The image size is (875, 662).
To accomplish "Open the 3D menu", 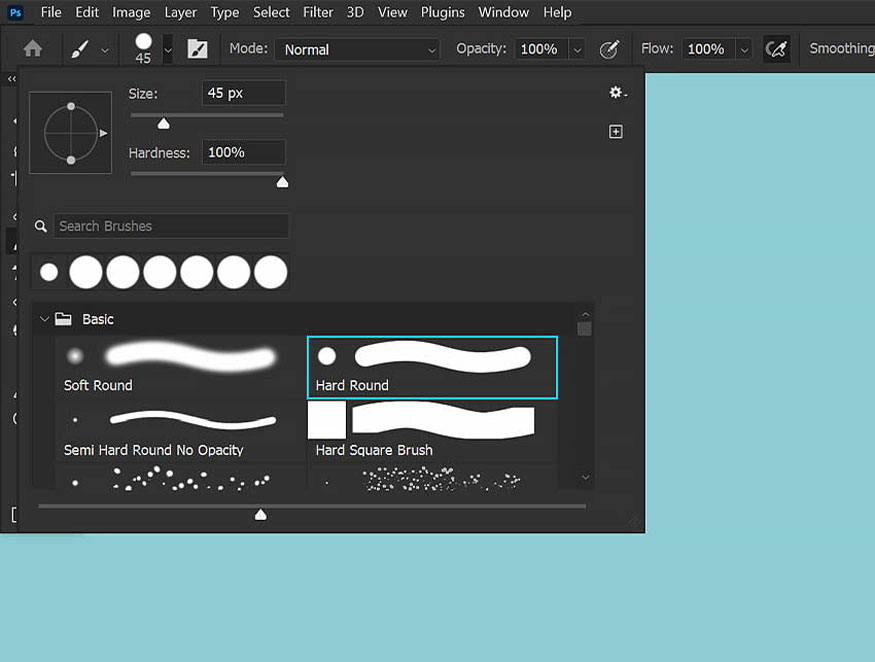I will point(355,12).
